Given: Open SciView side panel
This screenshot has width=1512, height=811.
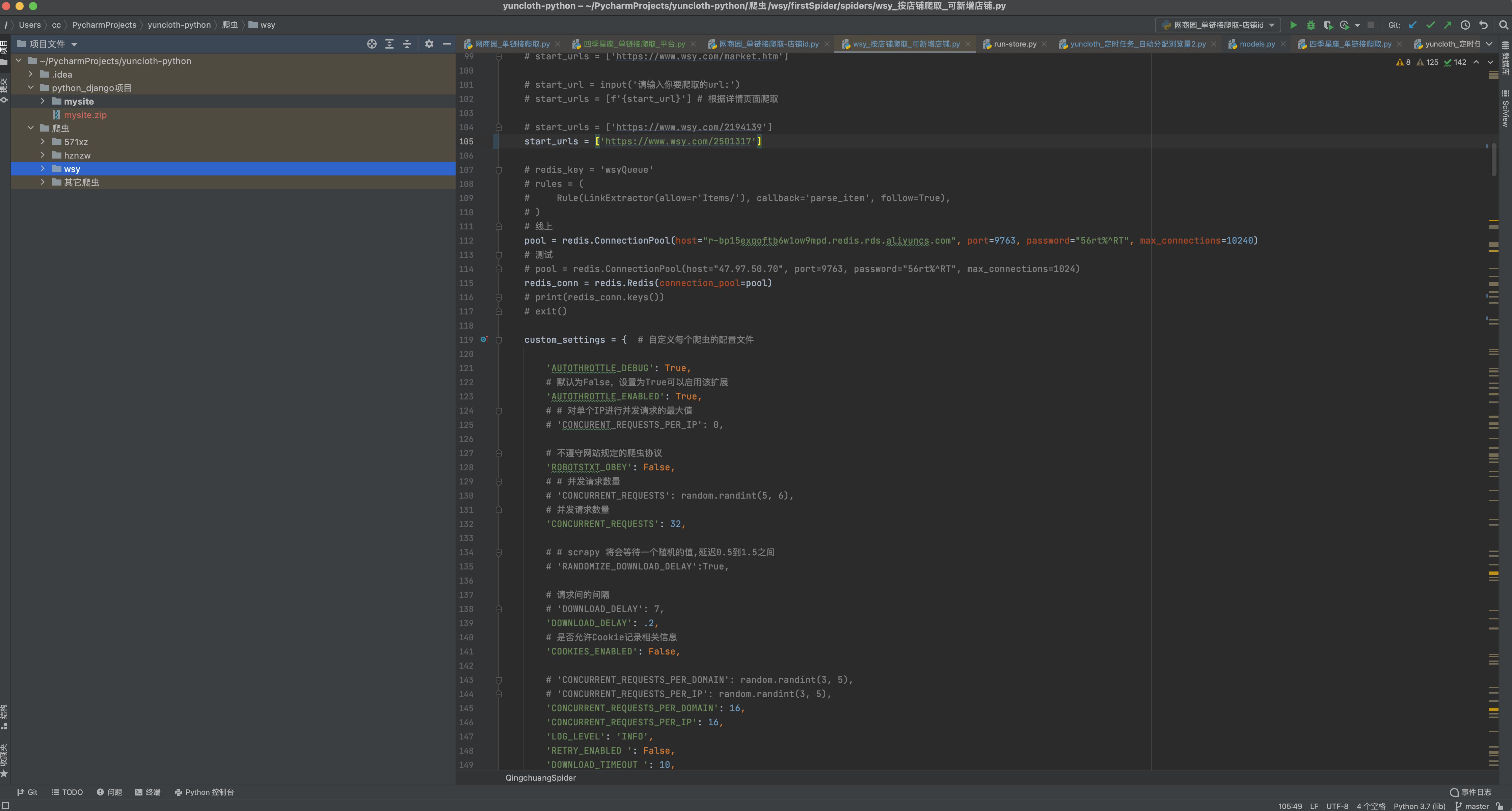Looking at the screenshot, I should (x=1506, y=109).
